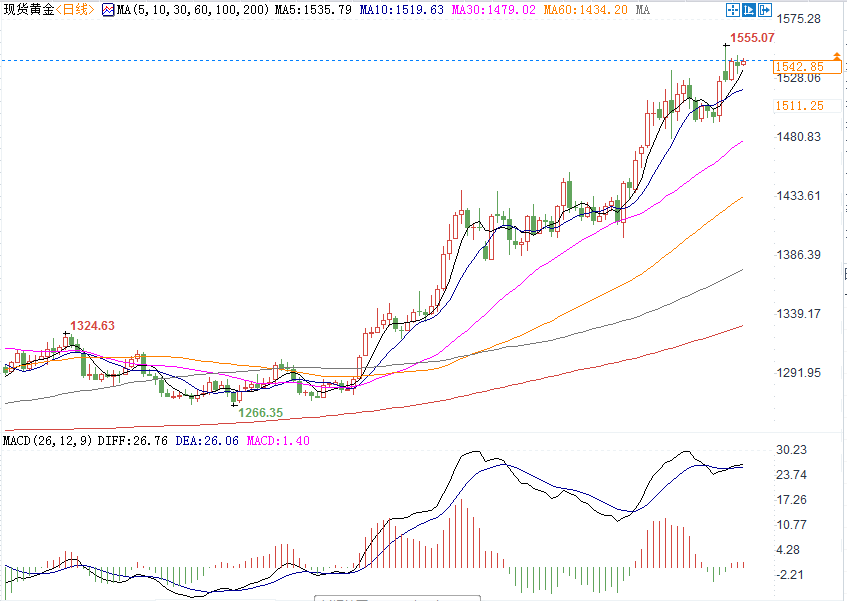Toggle the axis scale mode icon
Viewport: 847px width, 601px height.
pyautogui.click(x=749, y=10)
